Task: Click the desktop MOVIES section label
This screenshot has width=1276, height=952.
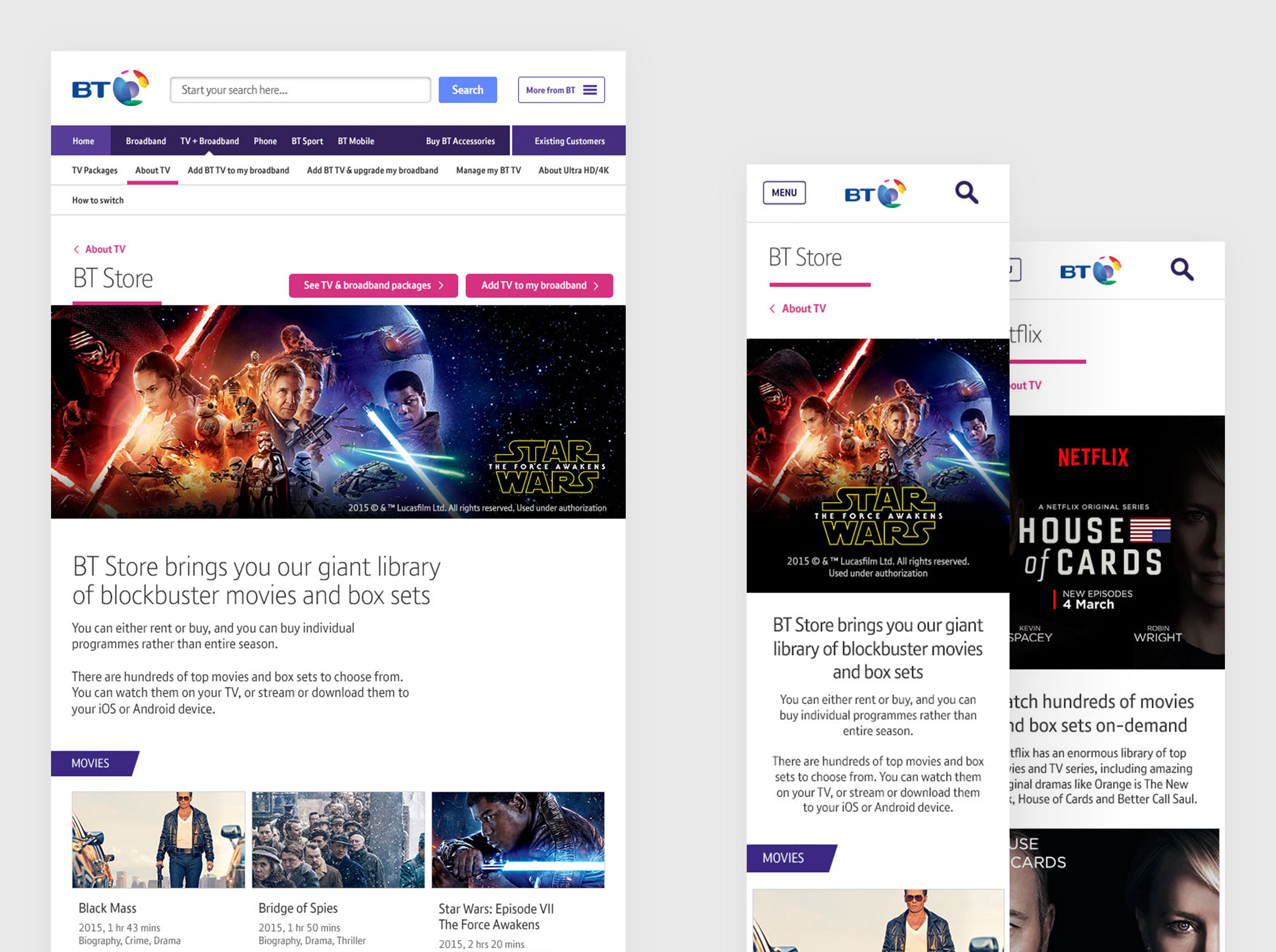Action: 95,763
